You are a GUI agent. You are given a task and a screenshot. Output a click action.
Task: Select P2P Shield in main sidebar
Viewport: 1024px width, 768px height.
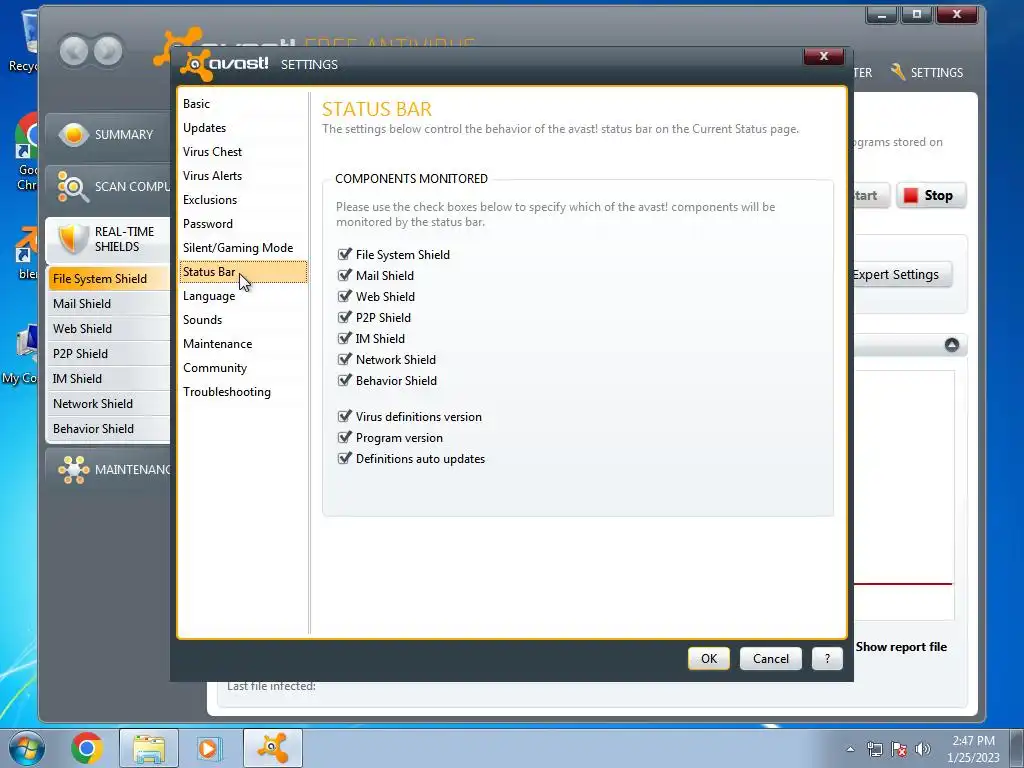click(x=108, y=353)
